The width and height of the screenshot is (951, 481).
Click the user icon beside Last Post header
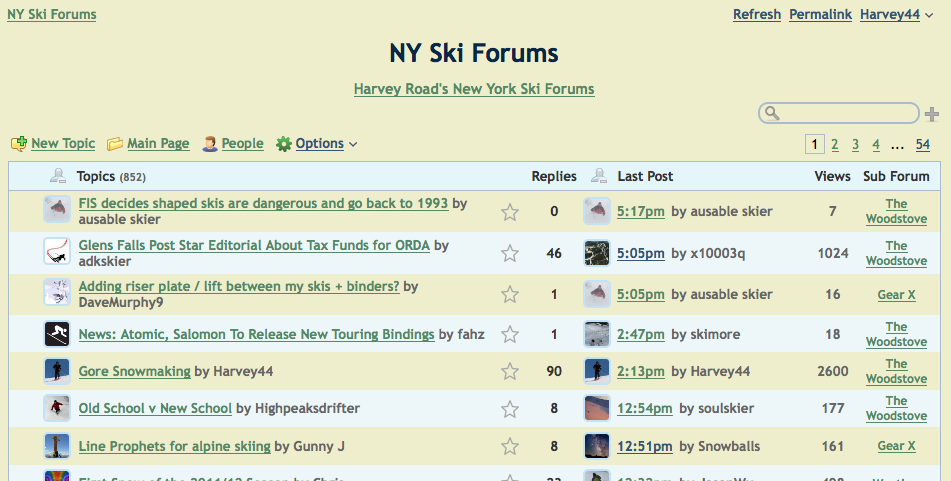(599, 176)
